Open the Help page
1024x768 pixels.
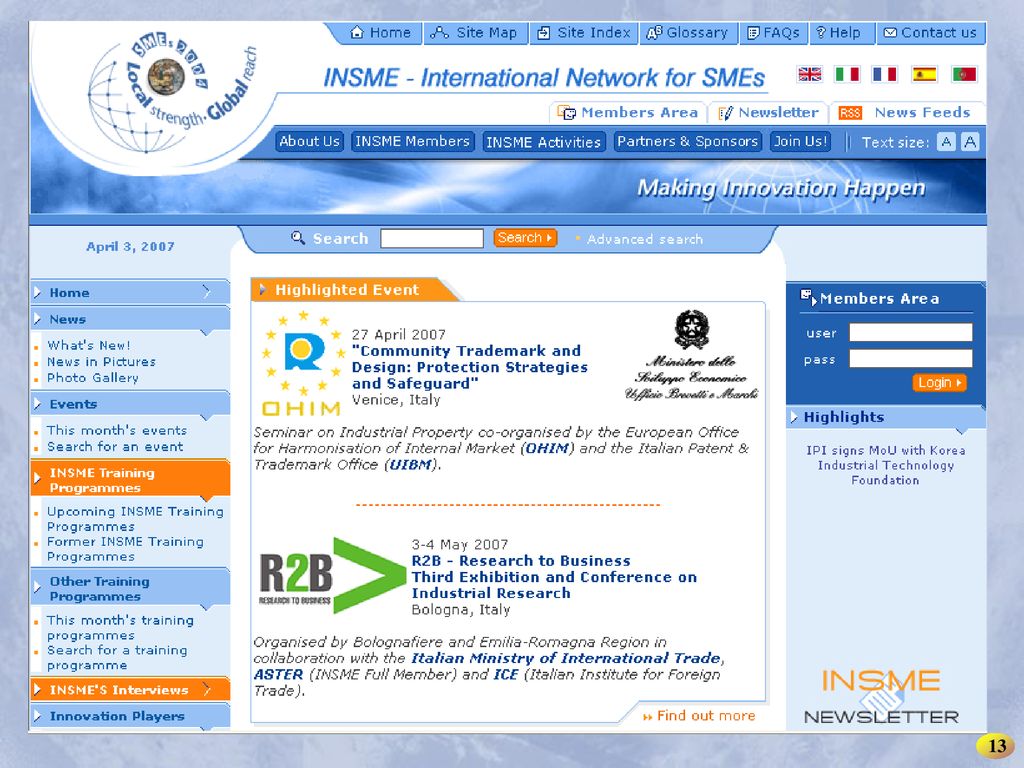point(839,33)
